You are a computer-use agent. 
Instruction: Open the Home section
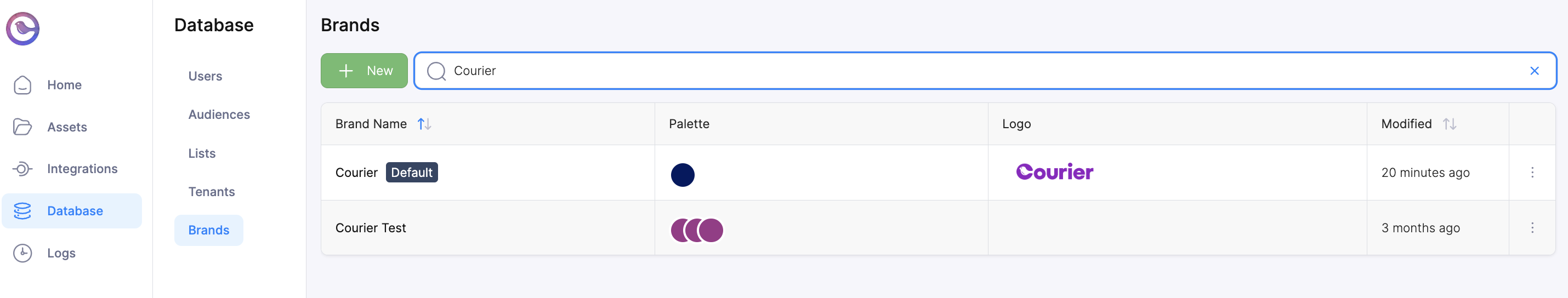point(64,85)
